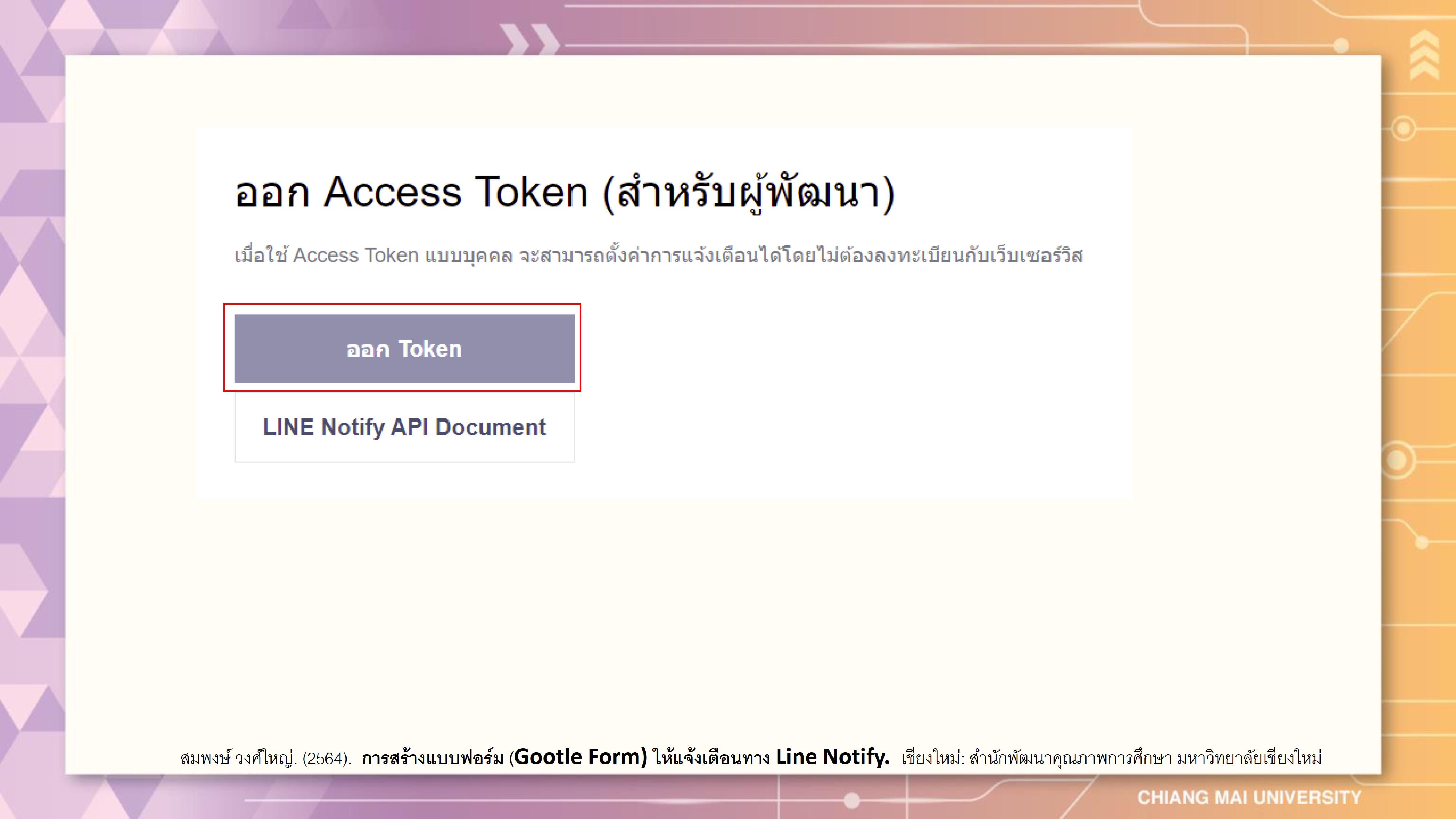This screenshot has width=1456, height=819.
Task: Click the pink triangle pattern on the left
Action: tap(31, 396)
